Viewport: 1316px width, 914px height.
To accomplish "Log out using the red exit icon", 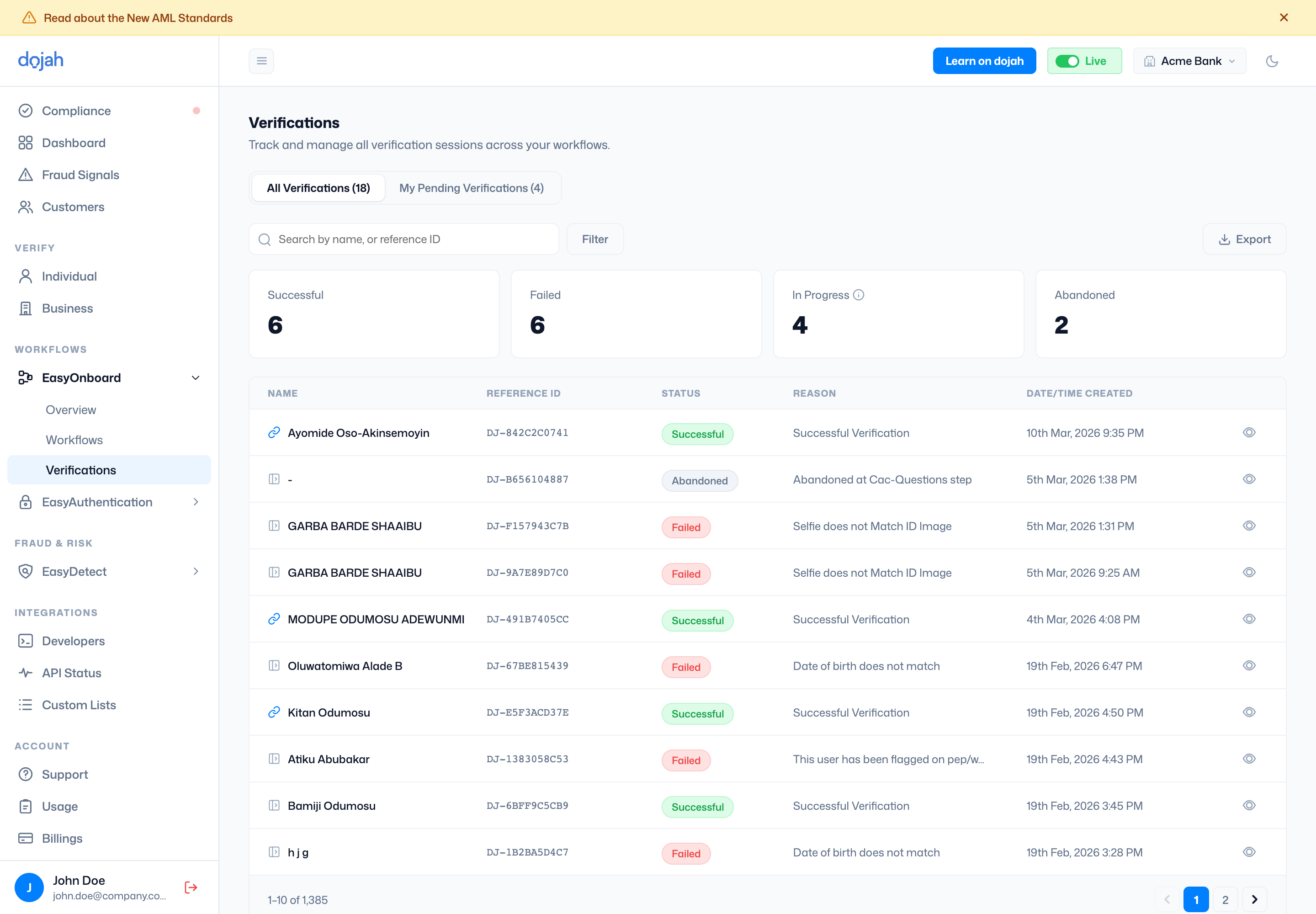I will (191, 887).
